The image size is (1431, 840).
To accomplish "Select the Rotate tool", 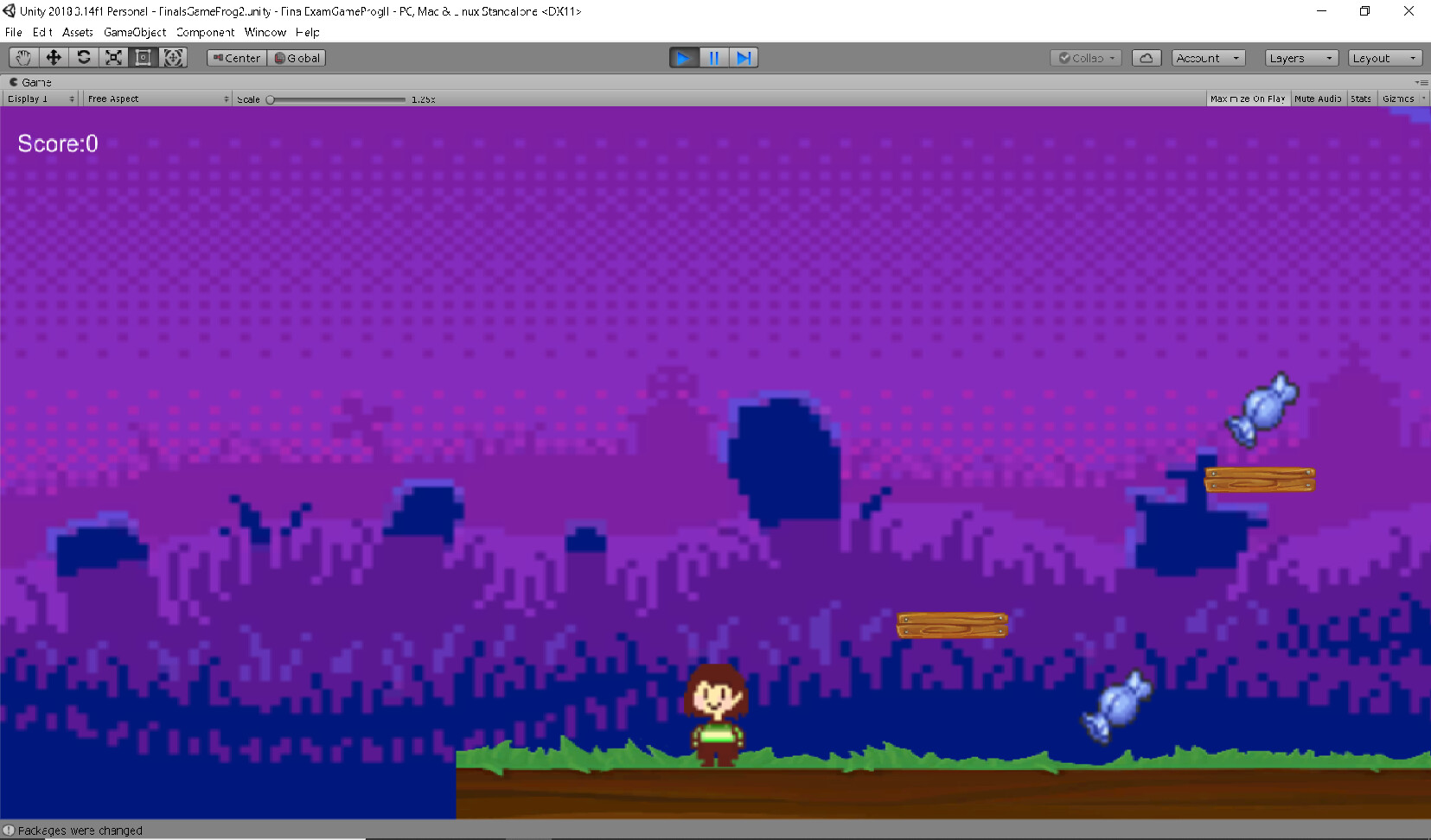I will (83, 57).
